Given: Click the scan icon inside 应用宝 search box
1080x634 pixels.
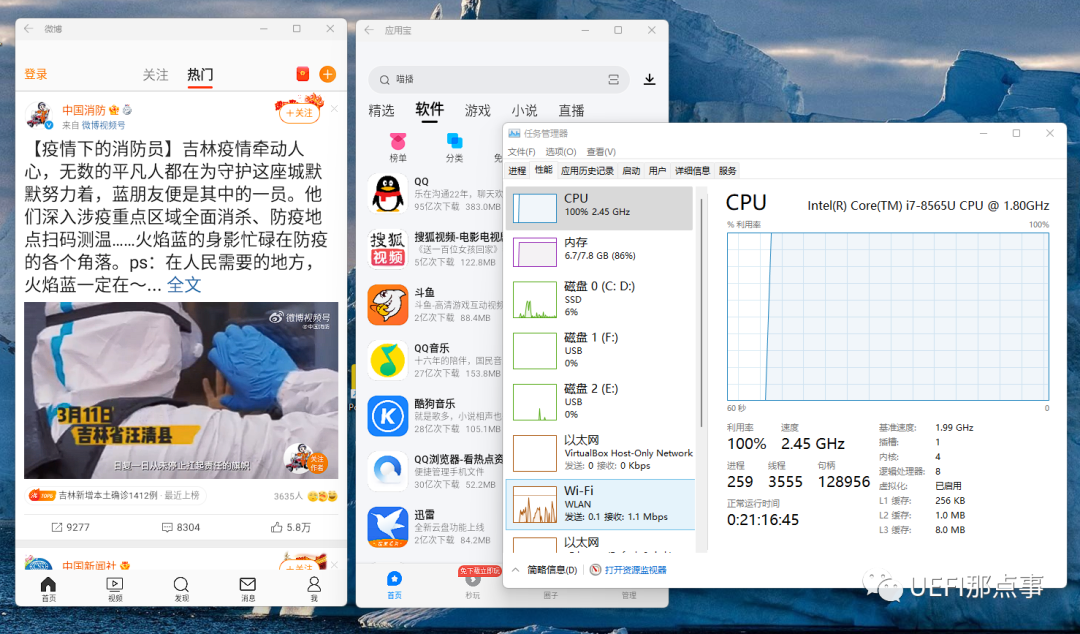Looking at the screenshot, I should click(613, 80).
